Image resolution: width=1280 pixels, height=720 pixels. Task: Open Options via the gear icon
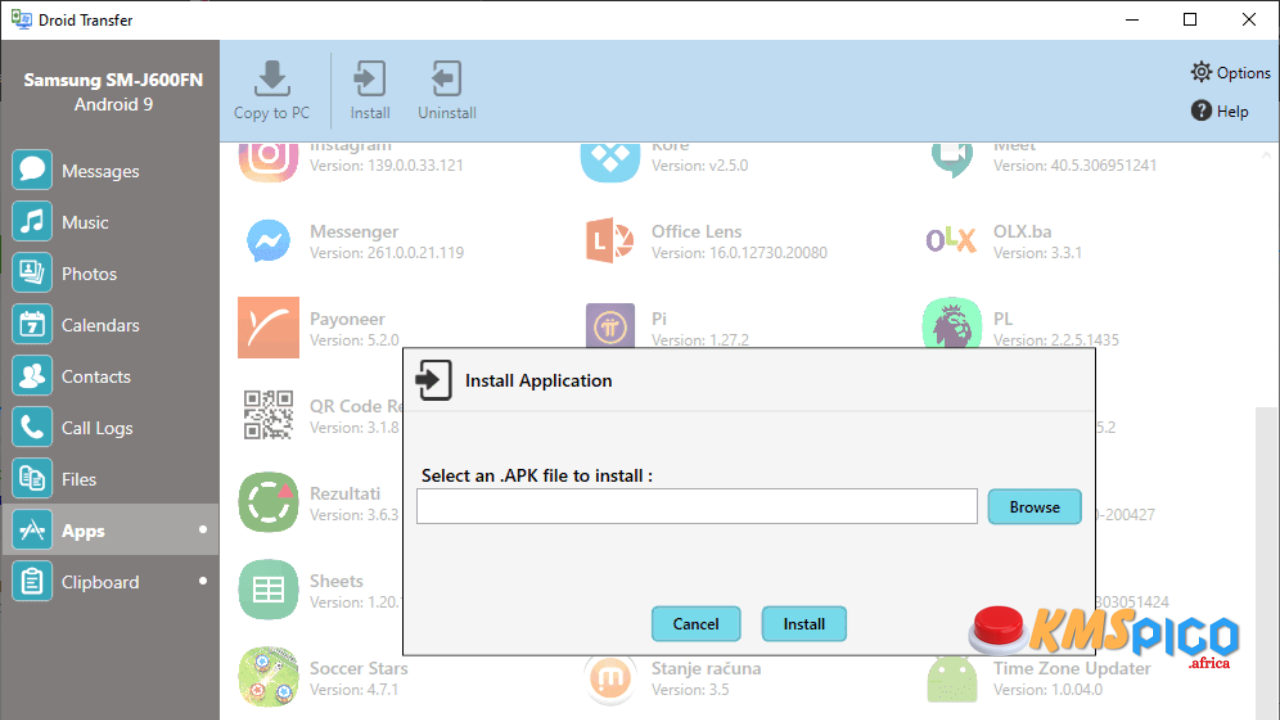pos(1201,72)
